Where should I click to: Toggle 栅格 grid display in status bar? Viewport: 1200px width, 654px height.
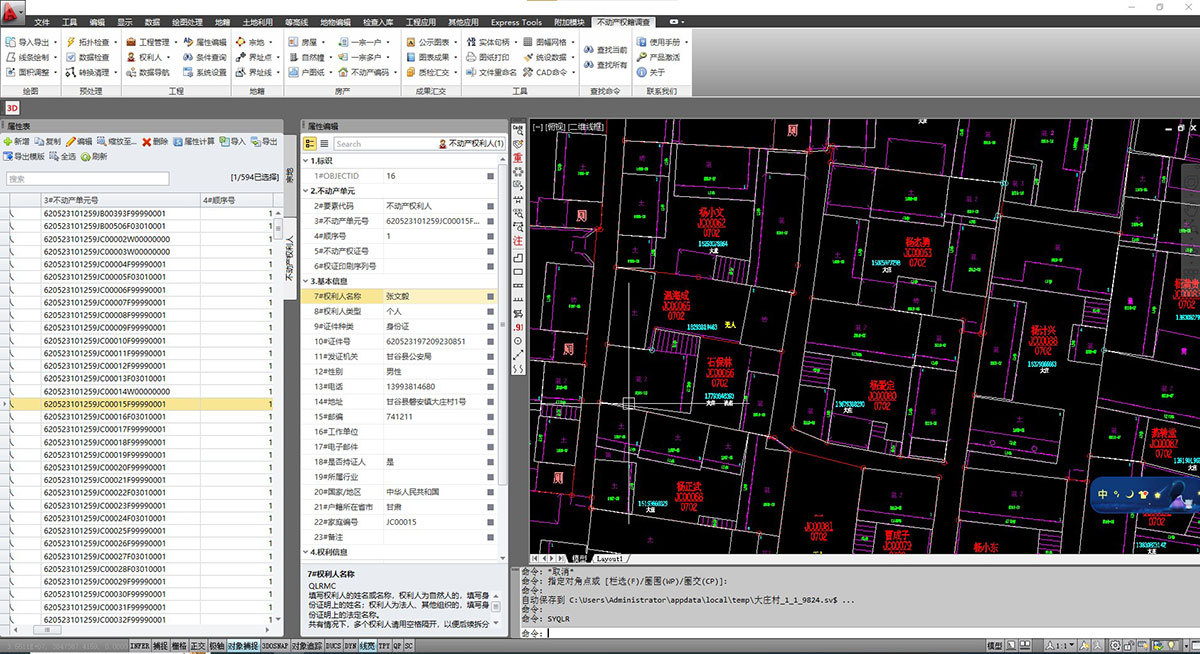pyautogui.click(x=179, y=647)
